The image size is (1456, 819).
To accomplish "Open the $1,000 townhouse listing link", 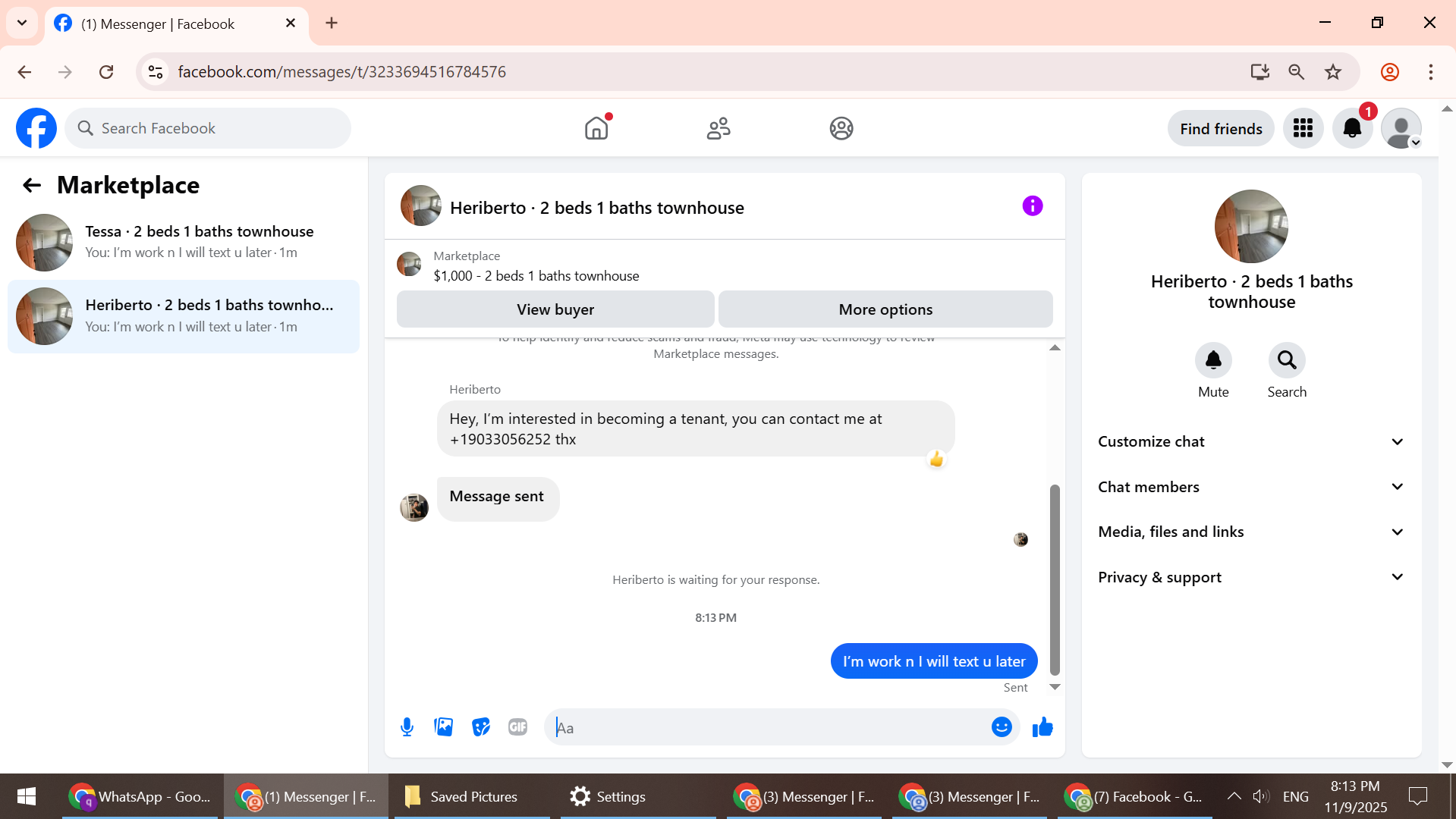I will click(536, 276).
